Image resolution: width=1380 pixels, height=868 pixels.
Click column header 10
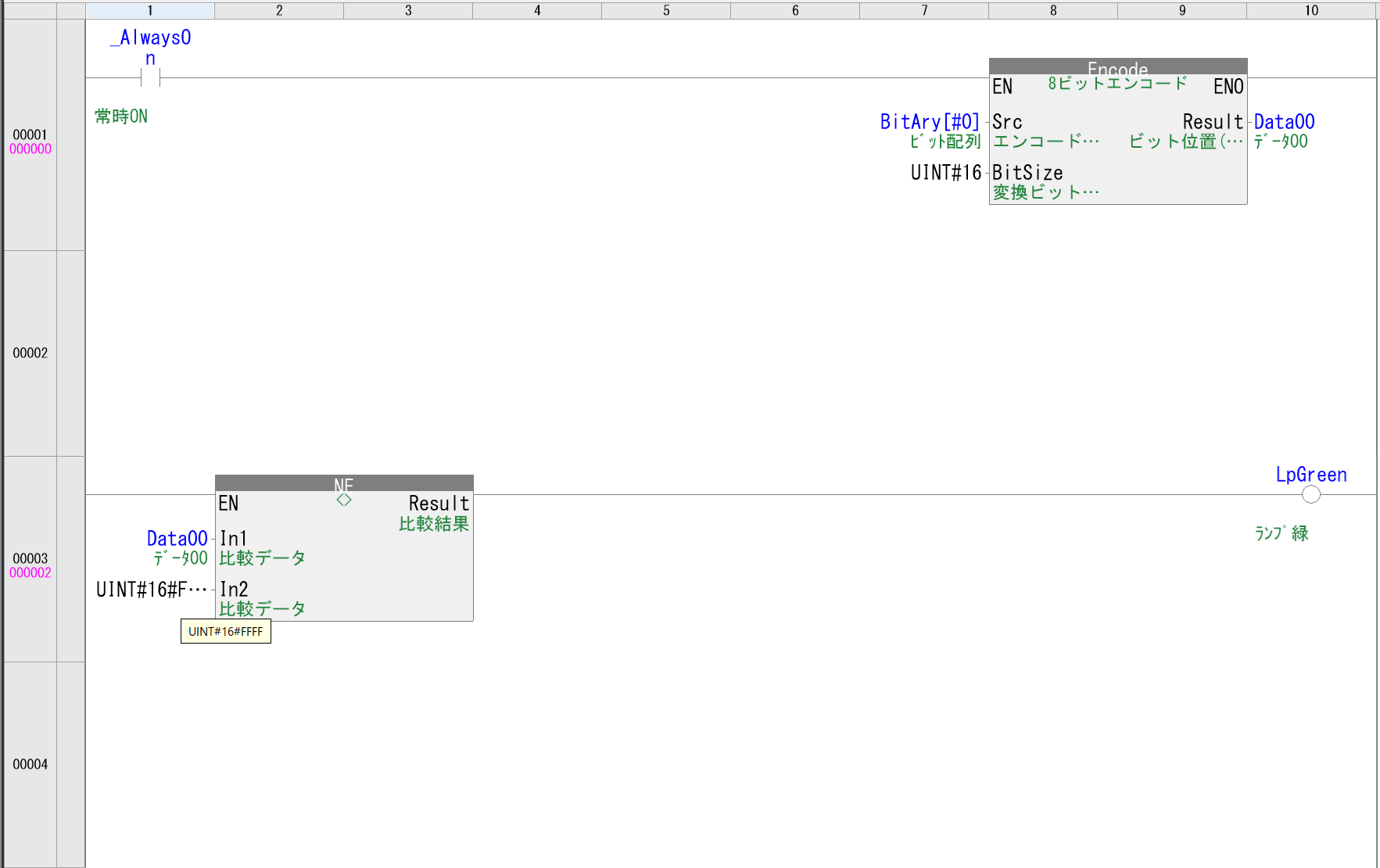[x=1310, y=10]
